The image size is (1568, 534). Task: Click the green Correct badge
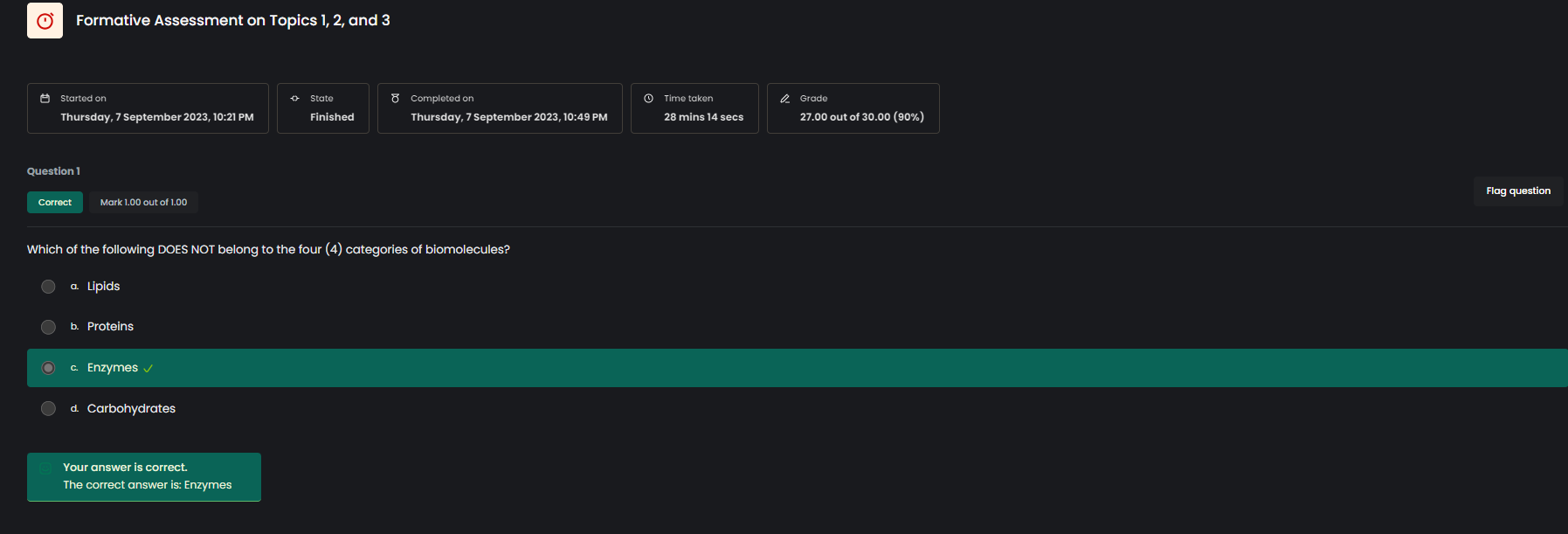[x=55, y=203]
